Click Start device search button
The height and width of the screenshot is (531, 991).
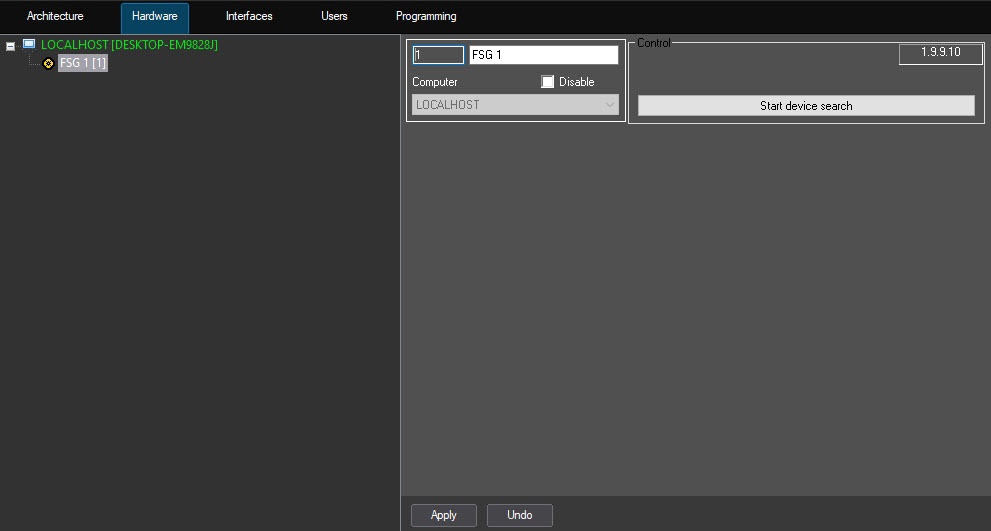pyautogui.click(x=806, y=106)
